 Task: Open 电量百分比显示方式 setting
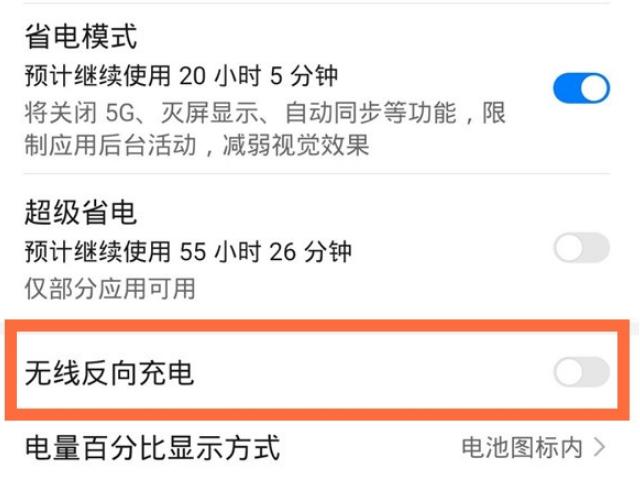[152, 446]
